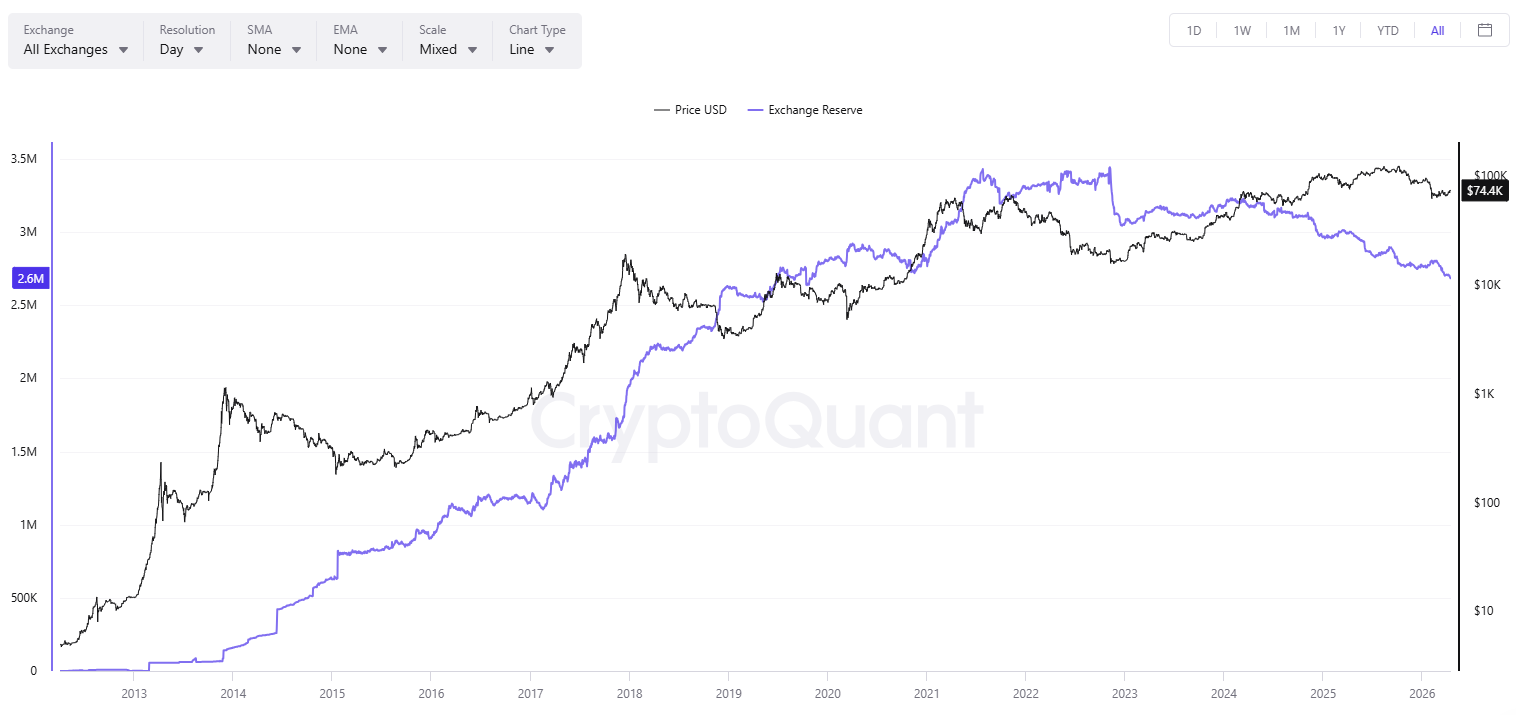Switch to the 1D time range
The image size is (1516, 715).
click(1193, 30)
